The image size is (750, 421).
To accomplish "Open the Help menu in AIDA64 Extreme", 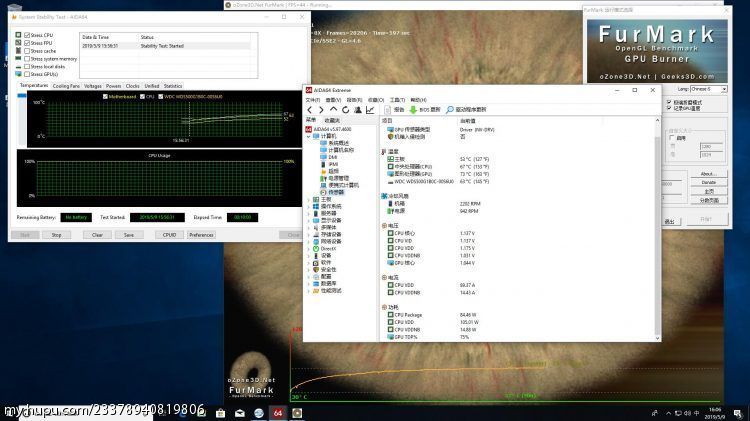I will pyautogui.click(x=419, y=100).
